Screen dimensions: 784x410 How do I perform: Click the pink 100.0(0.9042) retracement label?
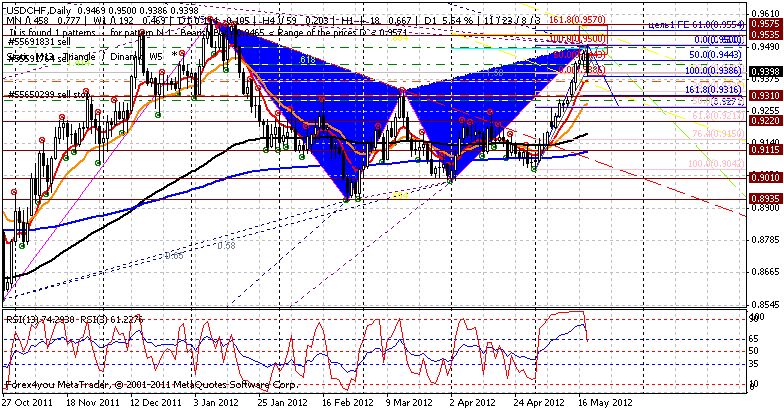pyautogui.click(x=716, y=164)
